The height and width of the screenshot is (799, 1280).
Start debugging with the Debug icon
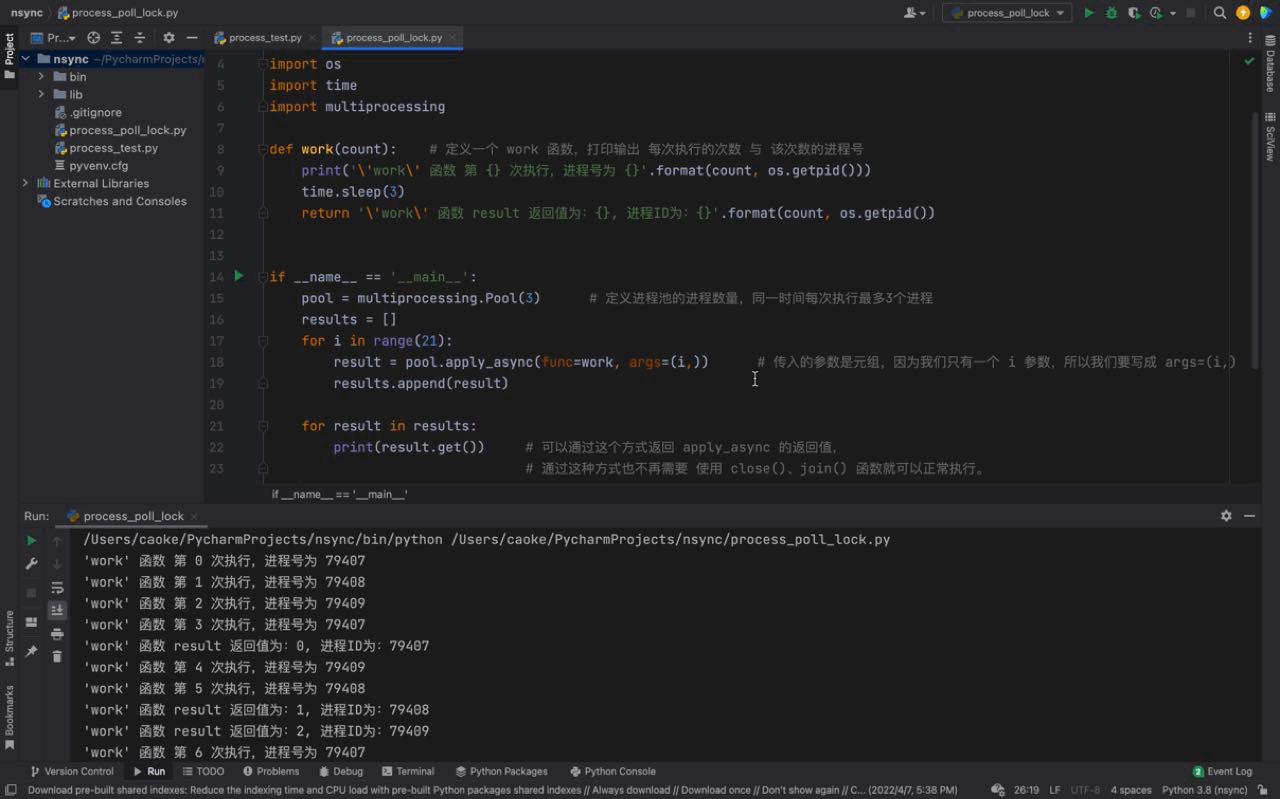point(1111,12)
